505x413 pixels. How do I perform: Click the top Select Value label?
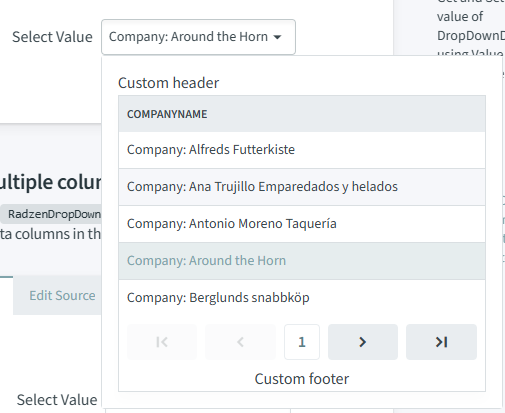pyautogui.click(x=52, y=37)
